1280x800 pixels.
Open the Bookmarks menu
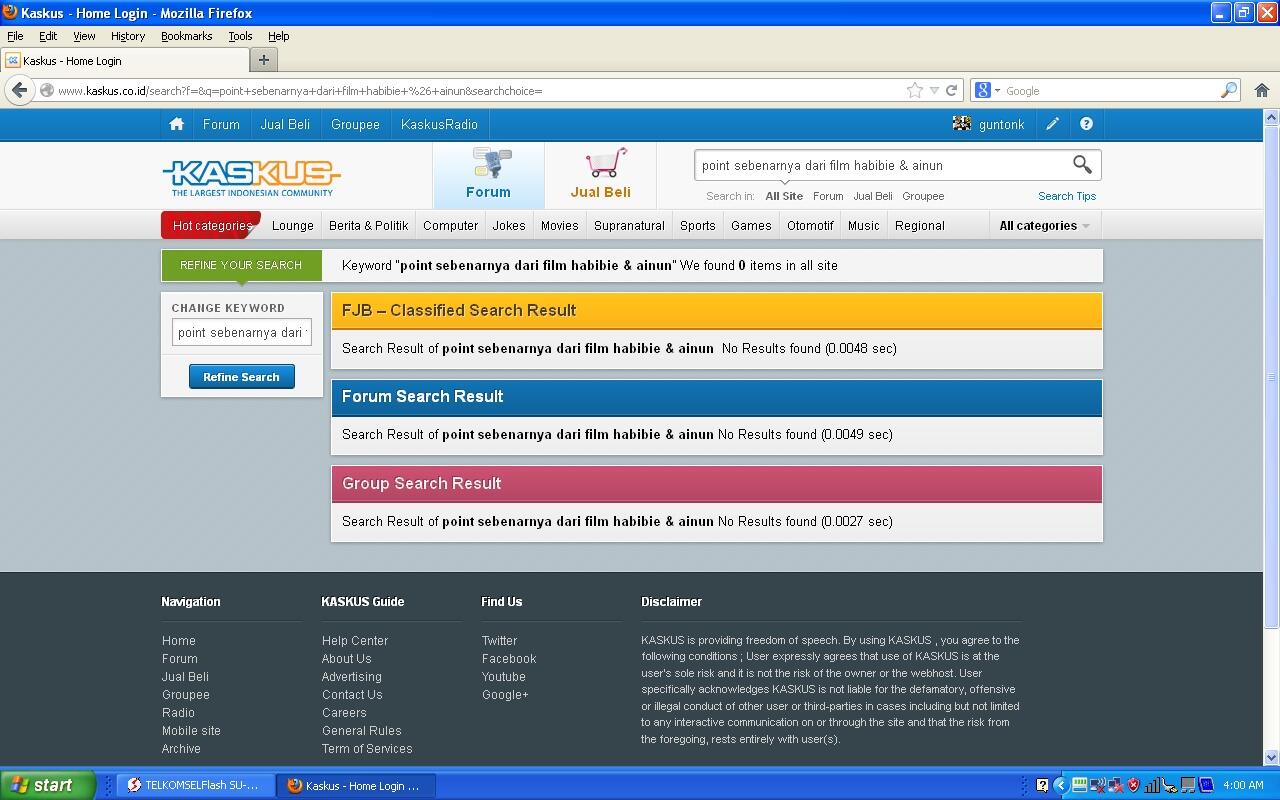click(186, 36)
